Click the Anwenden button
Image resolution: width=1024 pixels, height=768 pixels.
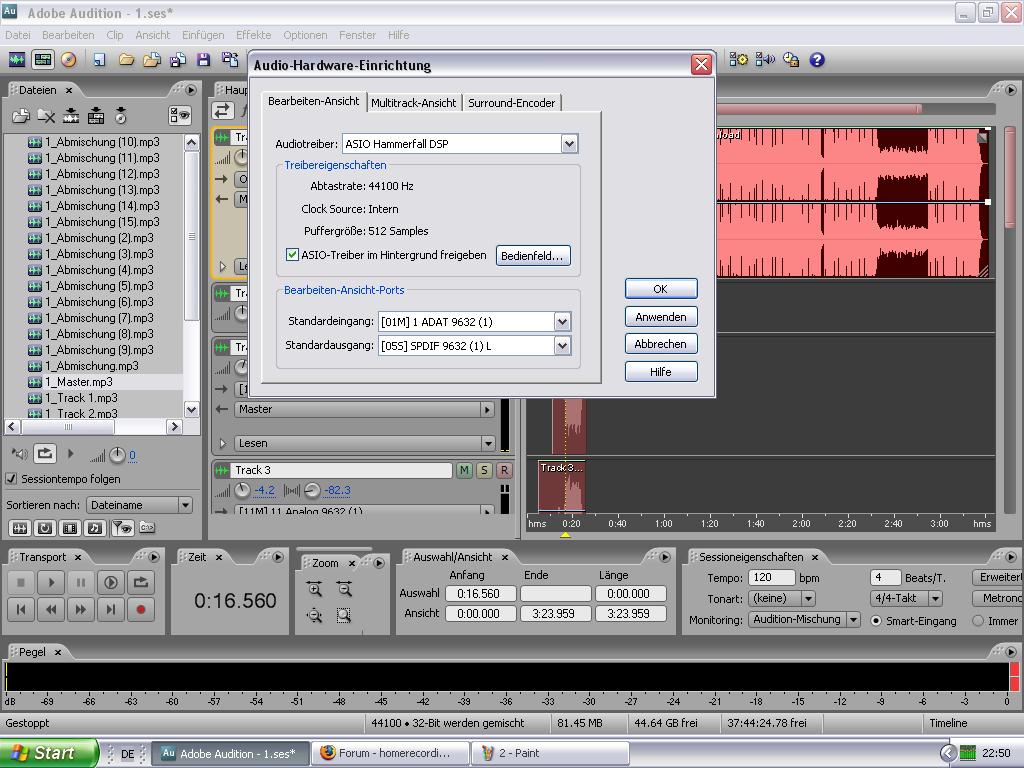pos(661,317)
